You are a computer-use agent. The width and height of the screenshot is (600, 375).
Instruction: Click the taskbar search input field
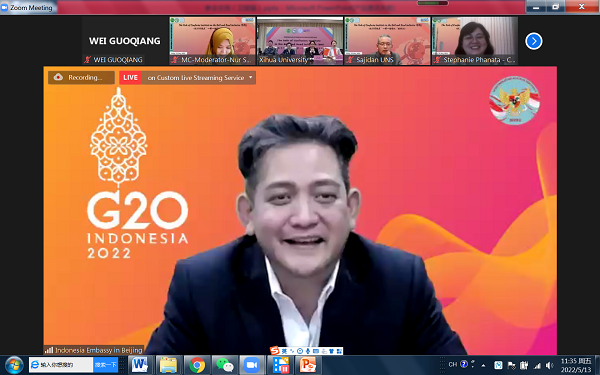pos(61,365)
